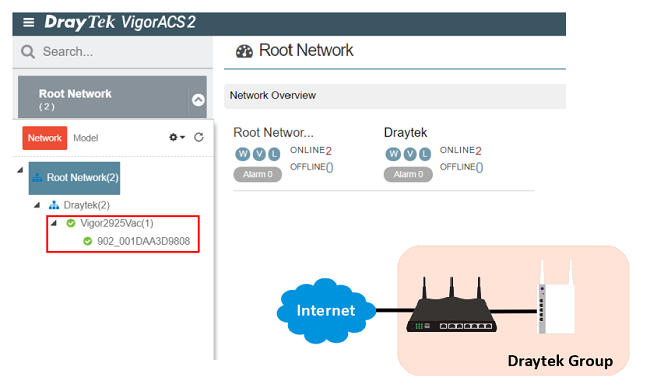Switch to the Model tab
The width and height of the screenshot is (650, 391).
click(86, 138)
